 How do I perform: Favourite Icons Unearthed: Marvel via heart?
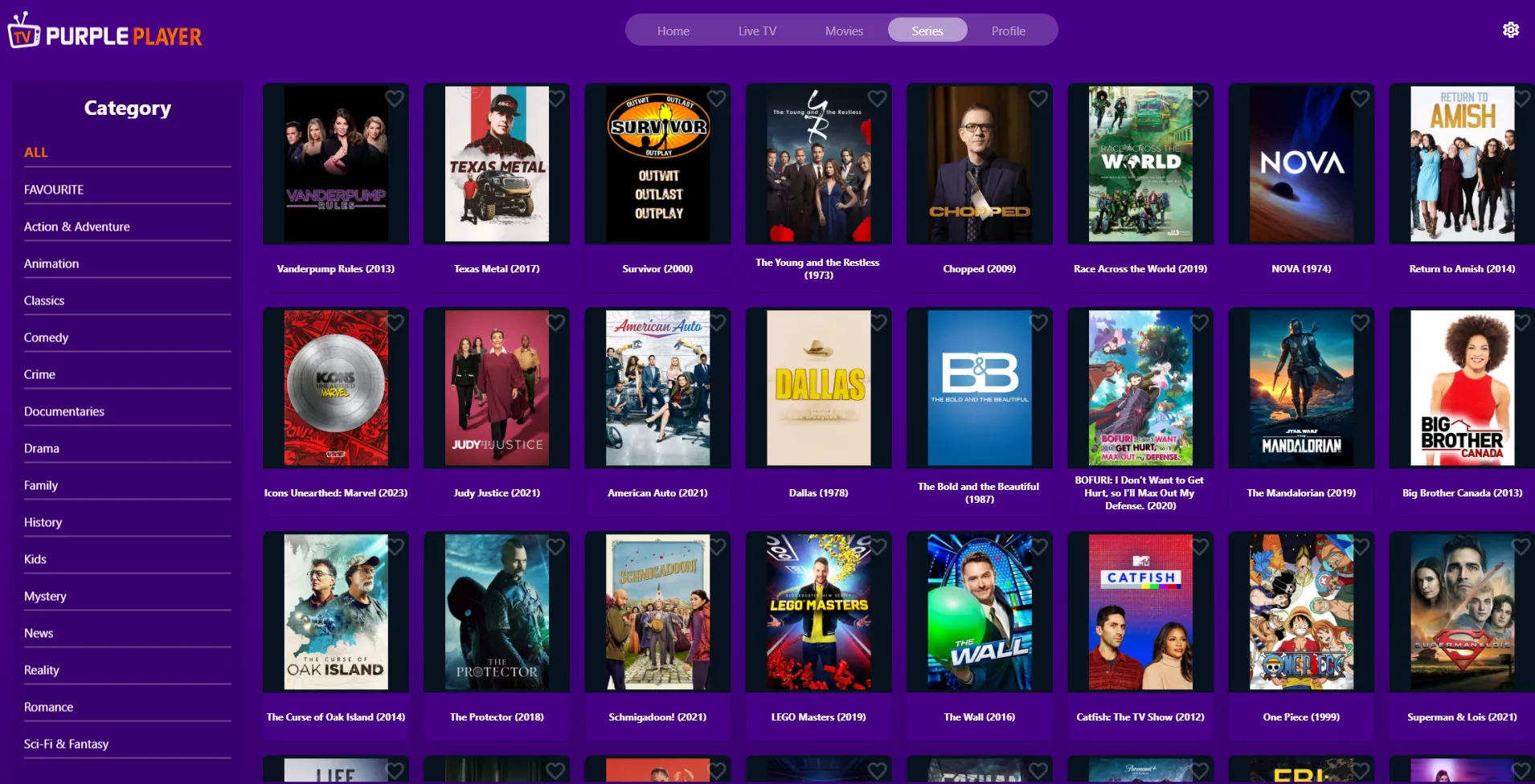click(395, 322)
